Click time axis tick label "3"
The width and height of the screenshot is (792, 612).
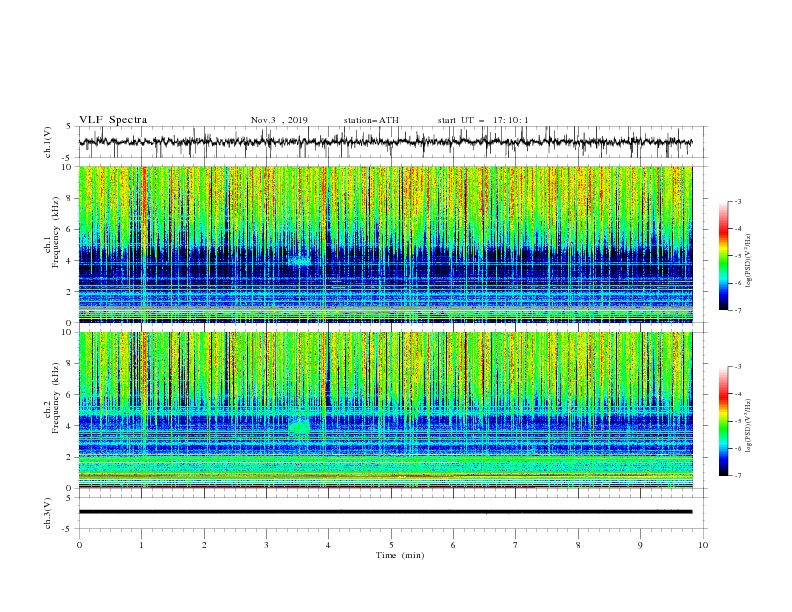click(x=266, y=545)
